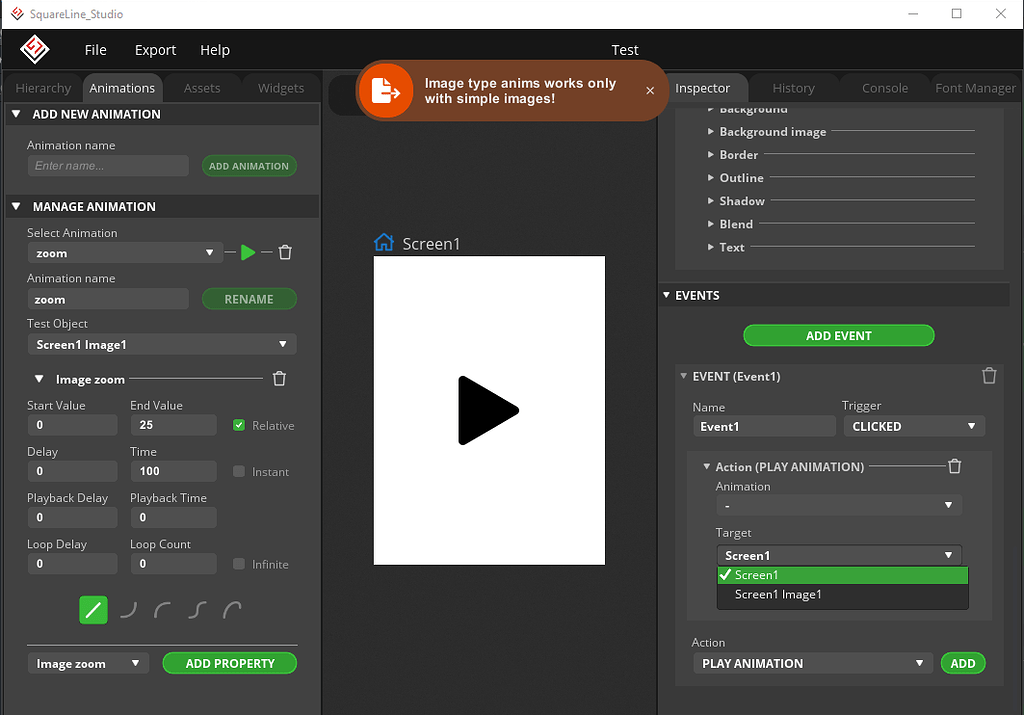Play the zoom animation preview
The image size is (1024, 715).
pos(248,253)
